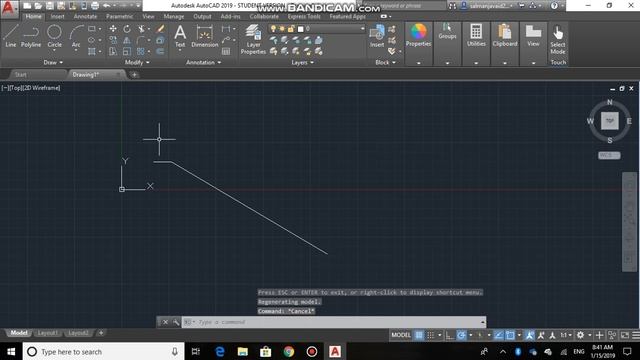Image resolution: width=640 pixels, height=360 pixels.
Task: Switch to the Annotate ribbon tab
Action: tap(85, 16)
